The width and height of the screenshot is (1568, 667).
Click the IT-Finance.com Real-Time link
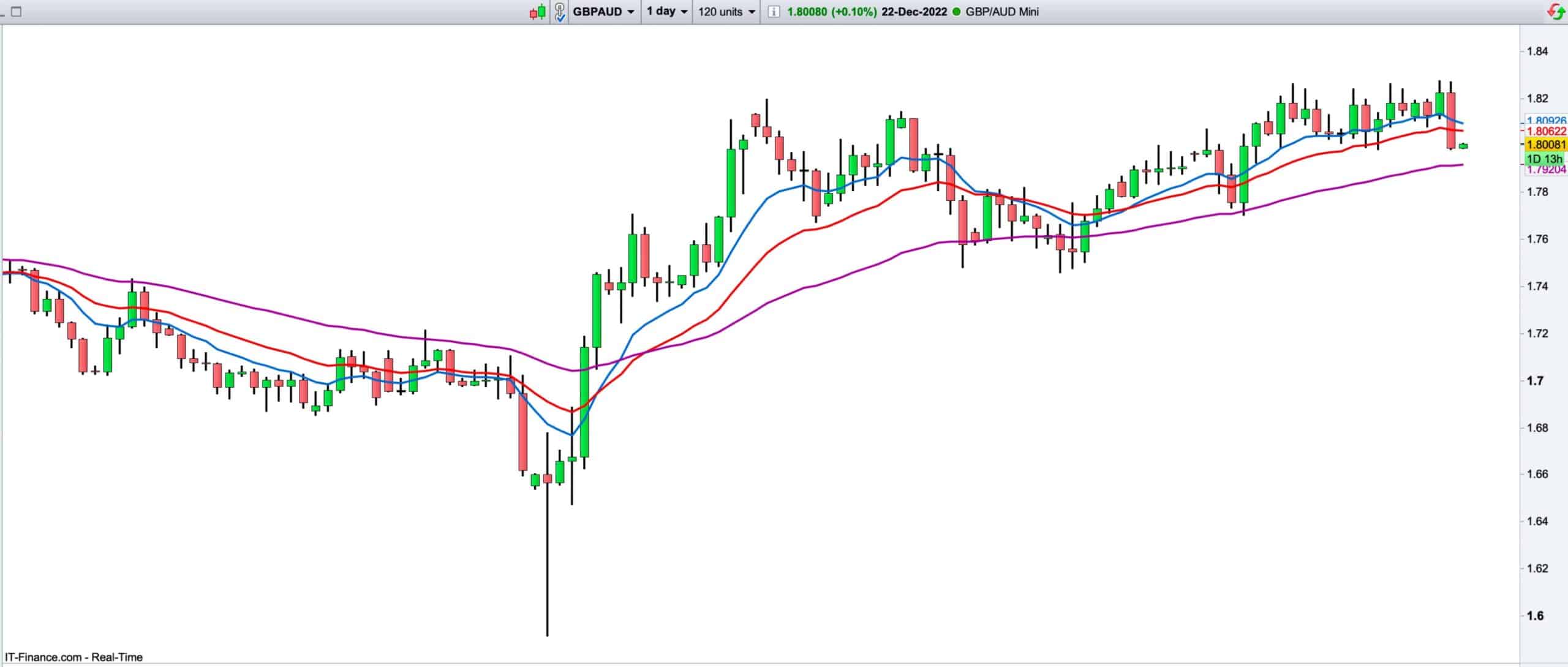point(73,657)
